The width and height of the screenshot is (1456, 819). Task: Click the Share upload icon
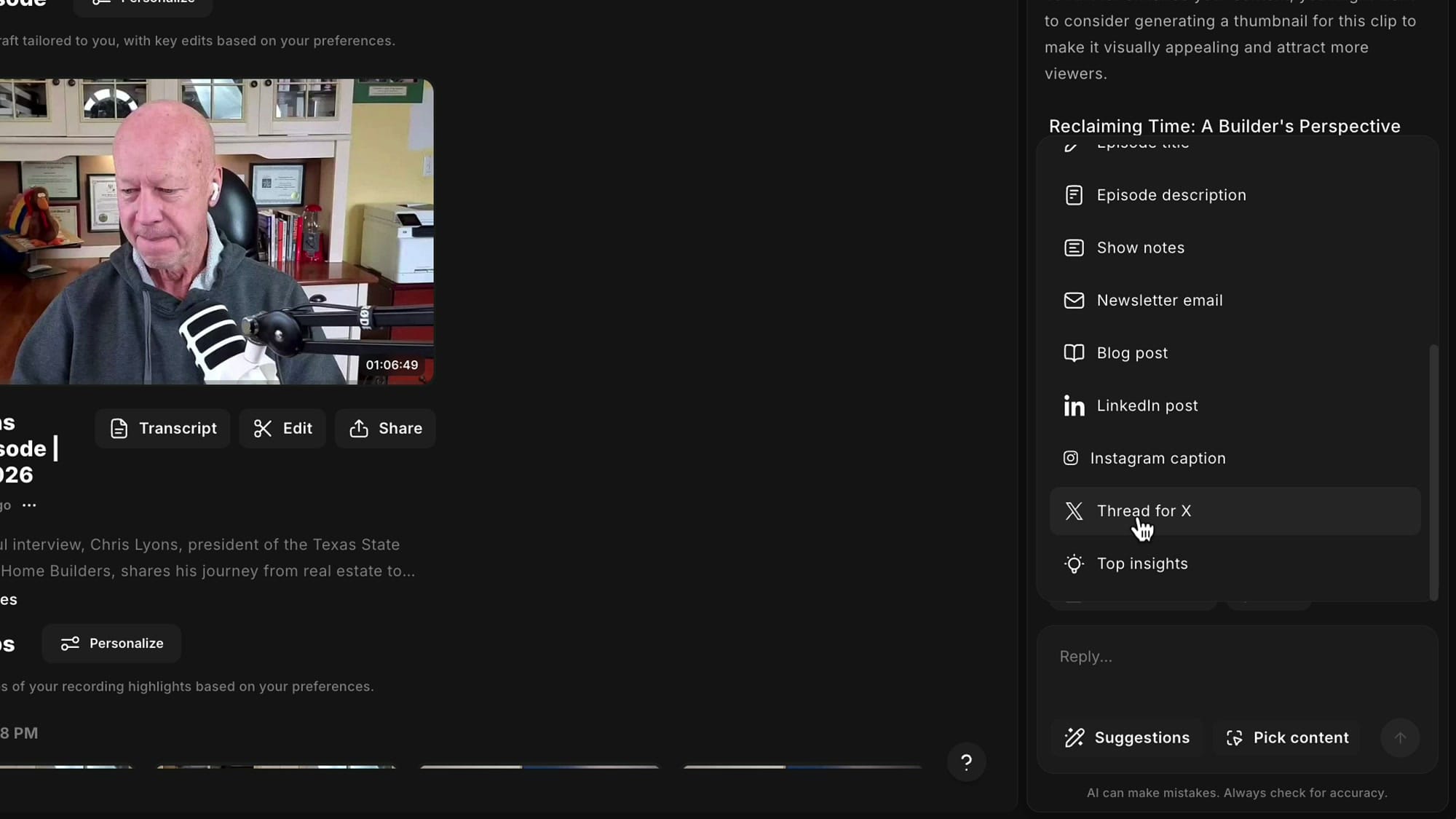pos(359,429)
